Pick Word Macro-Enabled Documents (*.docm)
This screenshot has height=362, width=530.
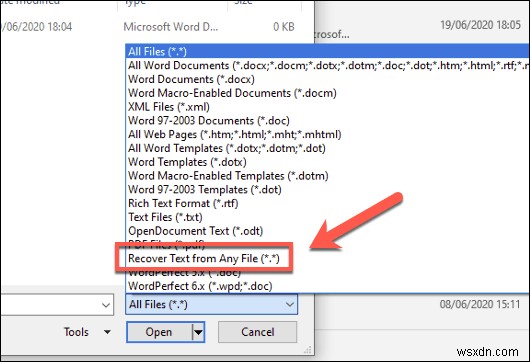(327, 93)
